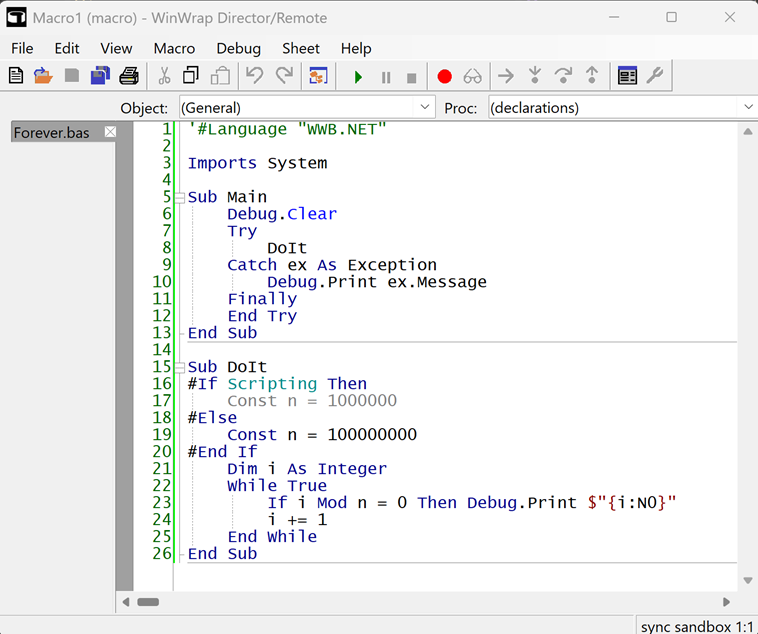Click line number 23 in the margin
The image size is (758, 634).
click(x=162, y=502)
